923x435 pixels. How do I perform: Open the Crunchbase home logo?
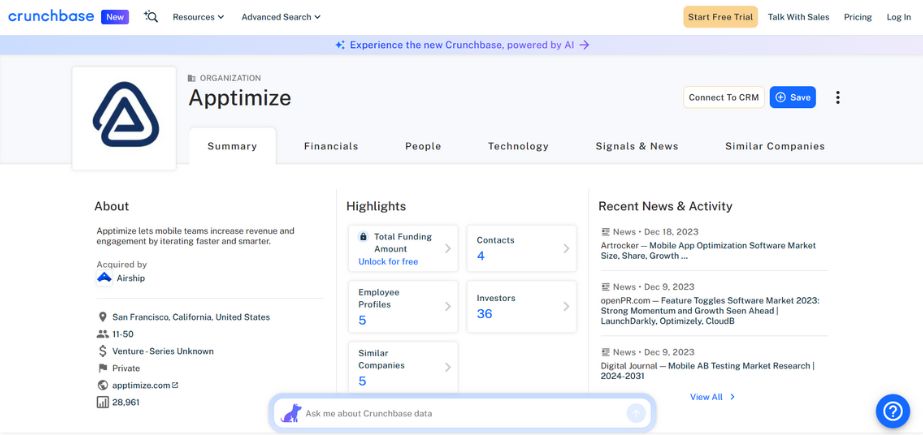51,16
